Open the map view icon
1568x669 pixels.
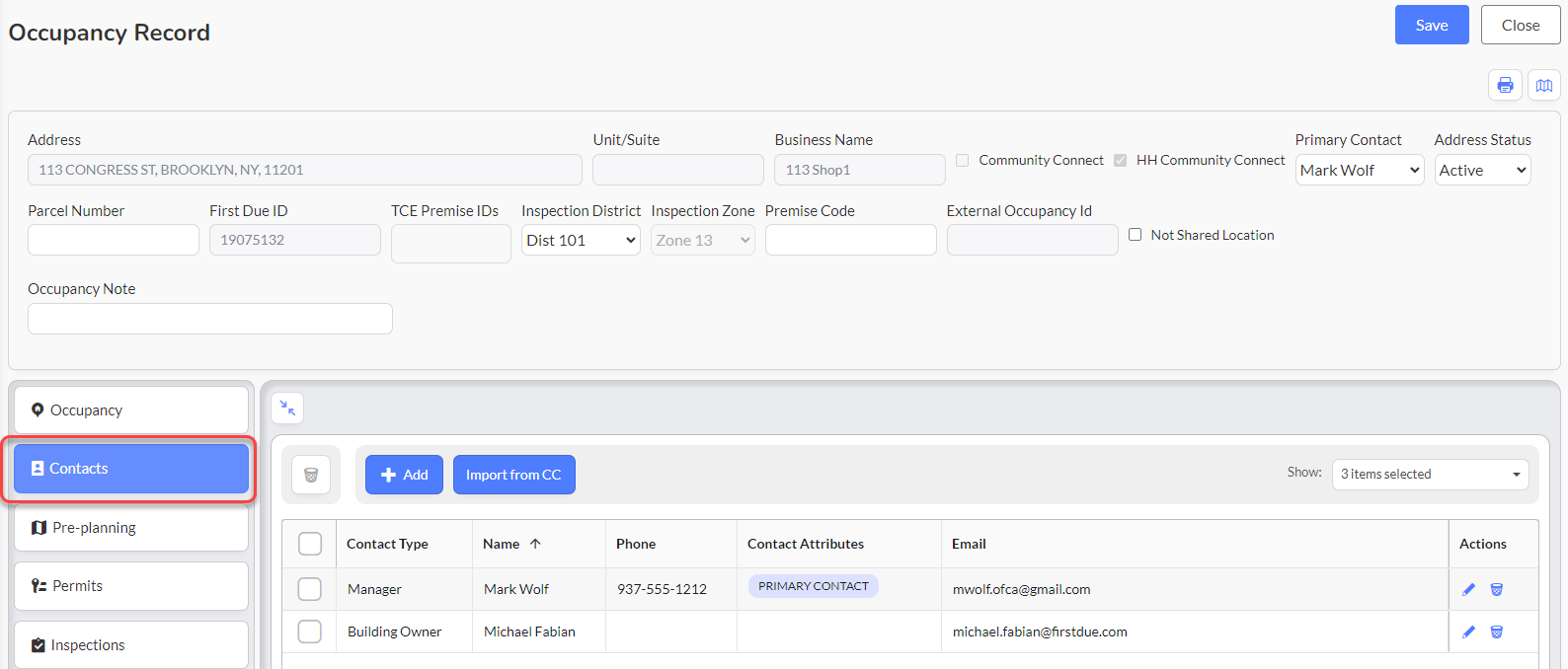[x=1544, y=85]
